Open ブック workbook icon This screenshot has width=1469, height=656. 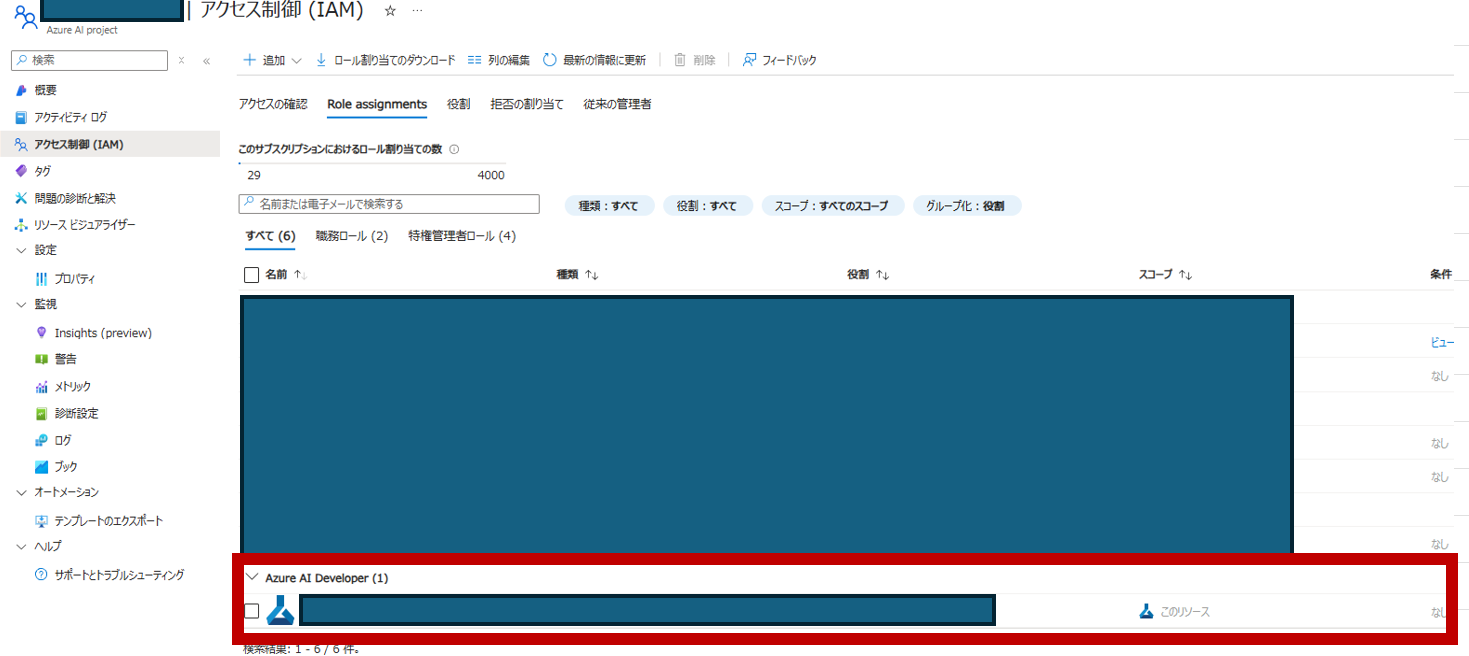(41, 467)
